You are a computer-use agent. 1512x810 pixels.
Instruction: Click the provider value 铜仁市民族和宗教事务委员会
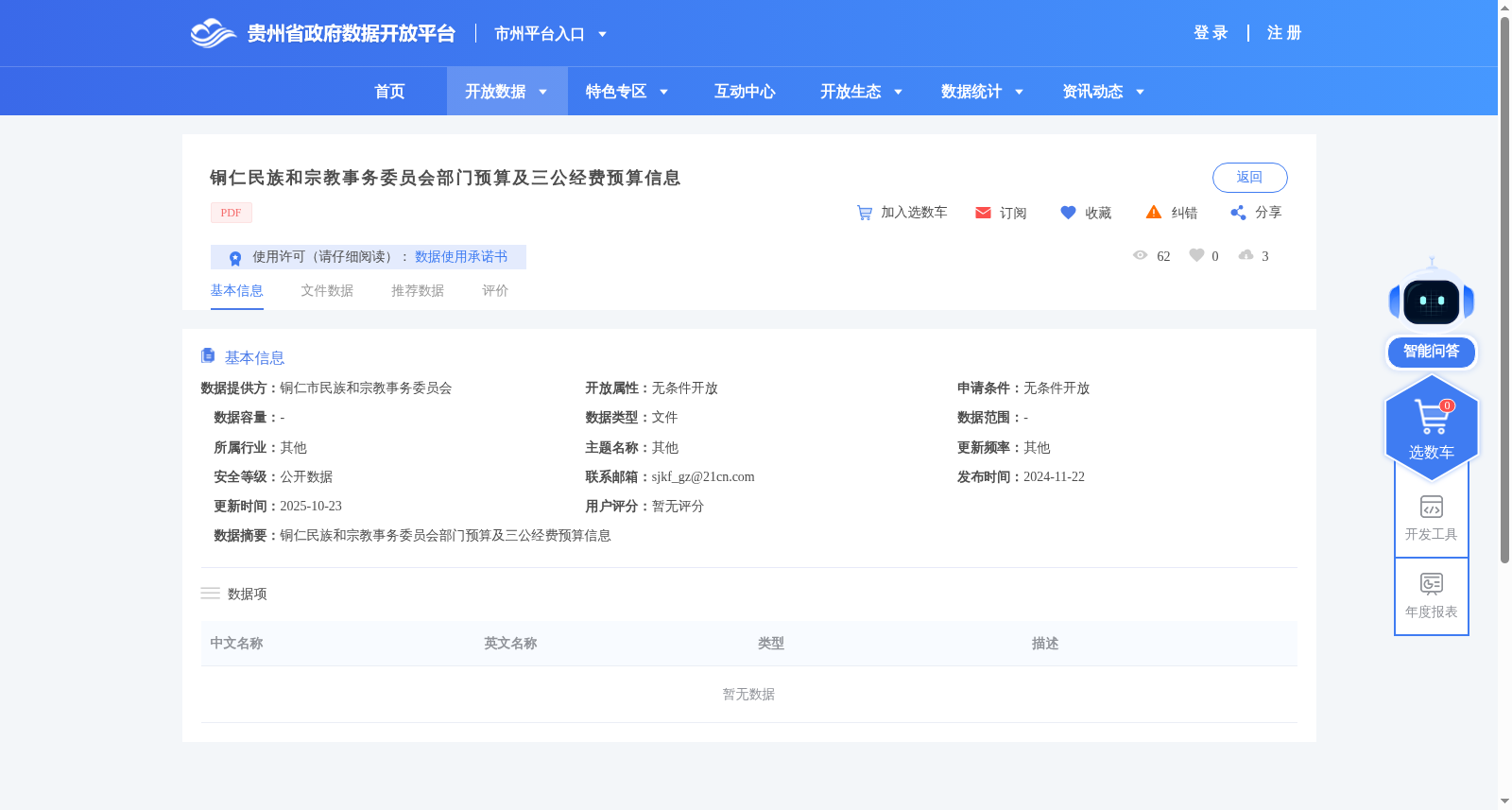pos(366,388)
